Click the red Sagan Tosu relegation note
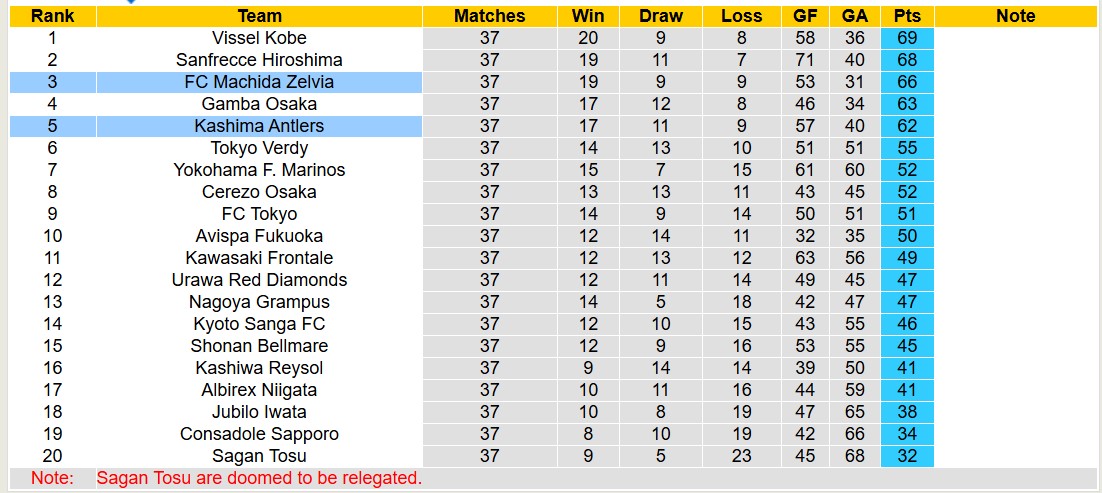 point(259,478)
